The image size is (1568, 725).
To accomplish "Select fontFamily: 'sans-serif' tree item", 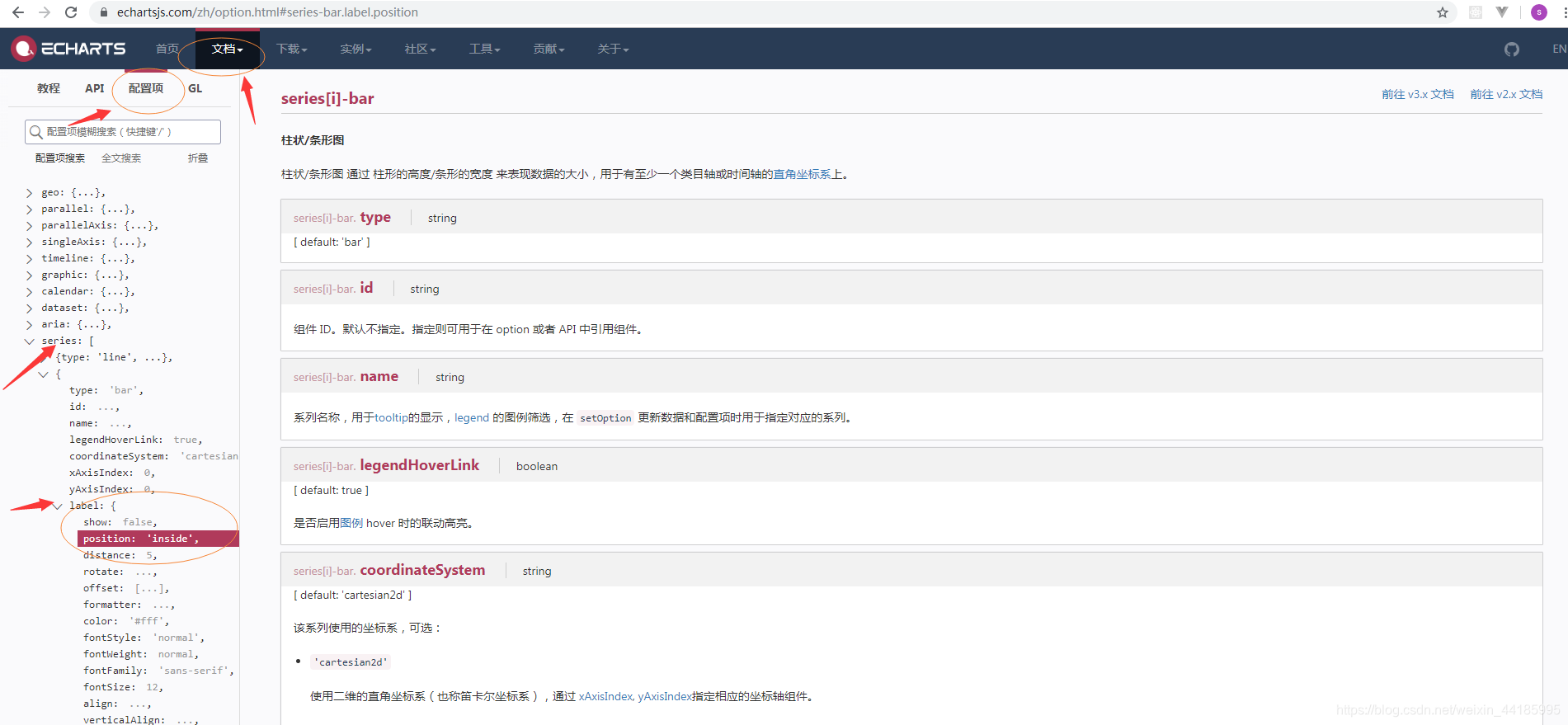I will tap(159, 671).
